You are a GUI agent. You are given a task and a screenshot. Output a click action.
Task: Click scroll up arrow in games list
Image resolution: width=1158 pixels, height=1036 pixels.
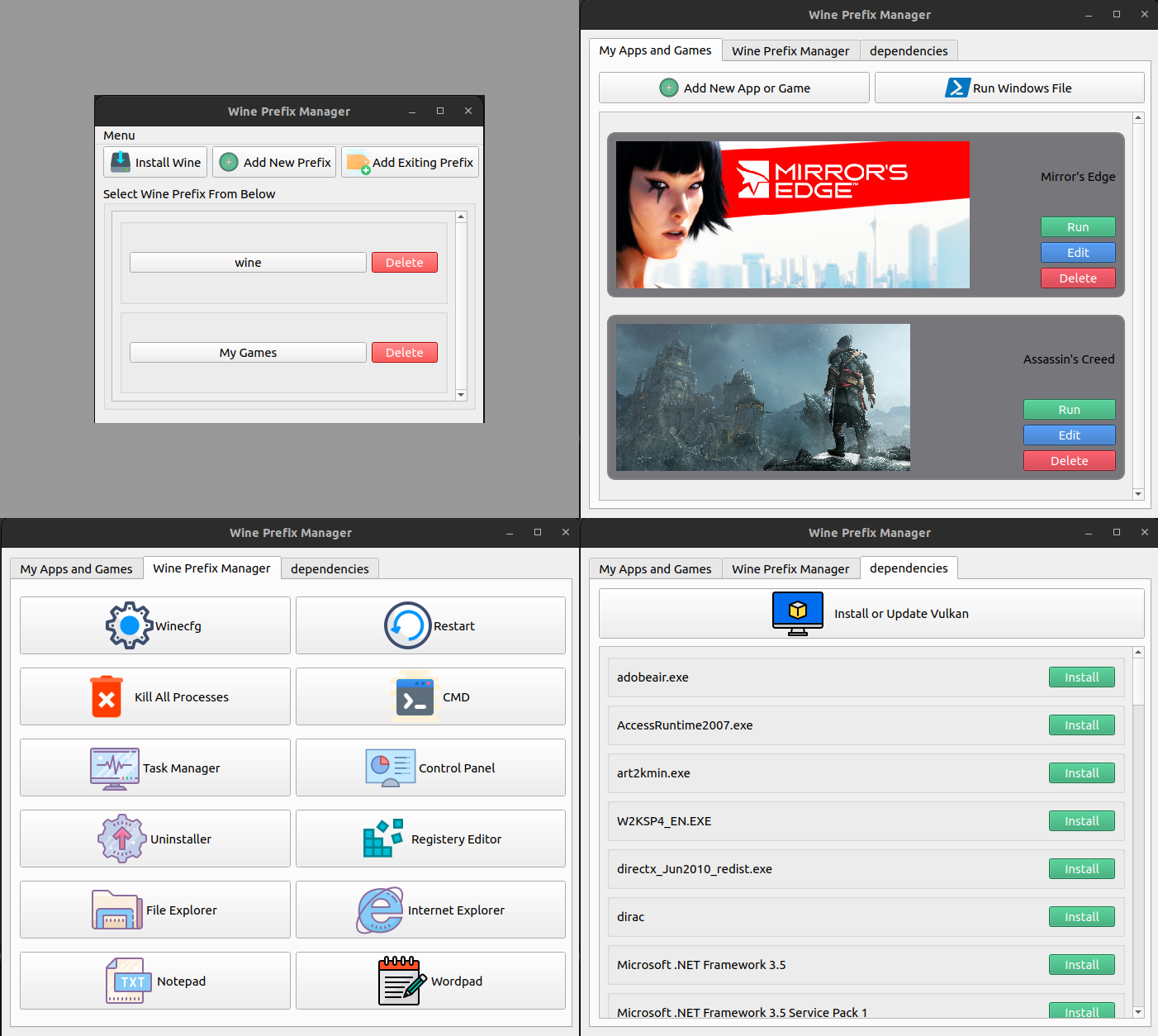1138,118
